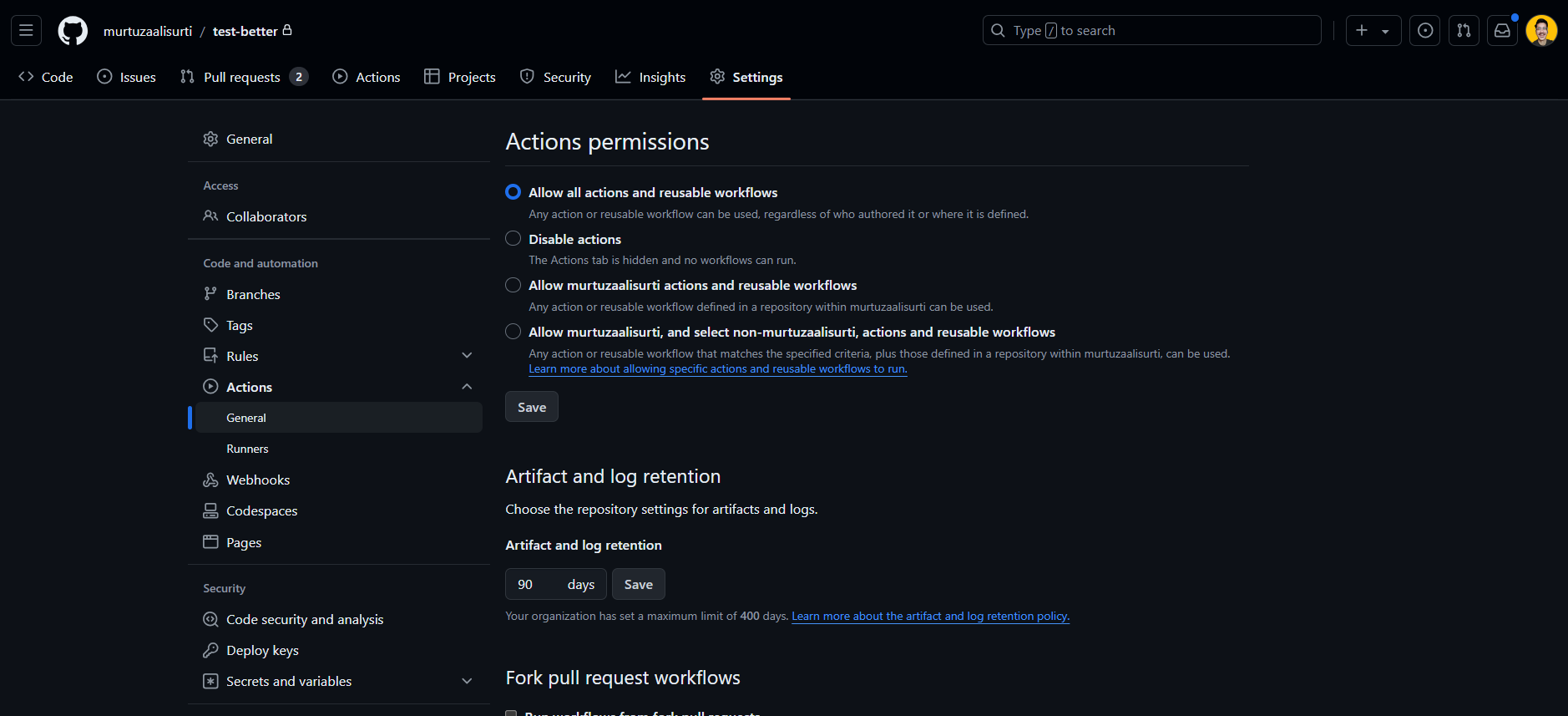This screenshot has width=1568, height=716.
Task: Click the asterisk icon beside Secrets and variables
Action: click(x=210, y=681)
